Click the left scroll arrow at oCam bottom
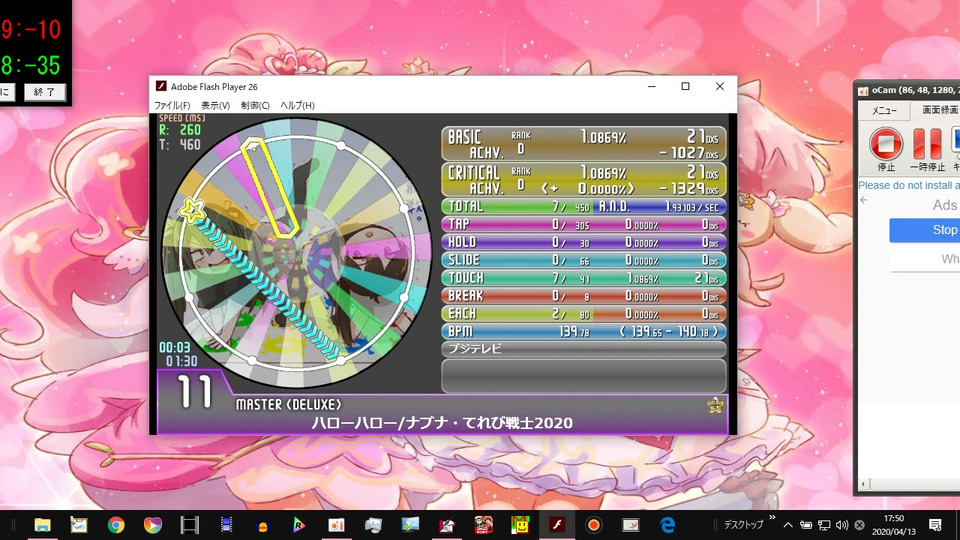 [x=863, y=484]
